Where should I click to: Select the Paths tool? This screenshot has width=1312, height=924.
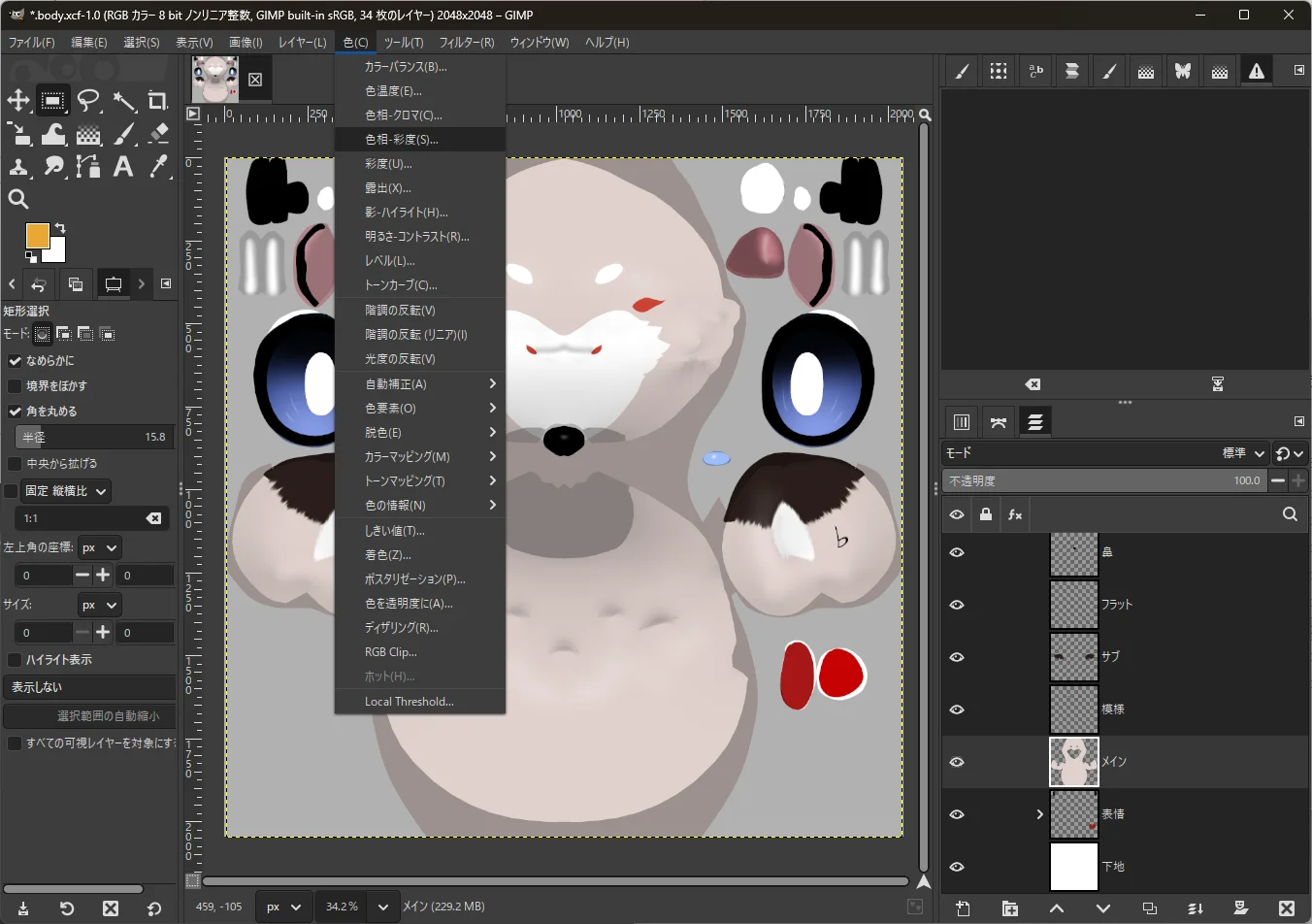point(88,167)
